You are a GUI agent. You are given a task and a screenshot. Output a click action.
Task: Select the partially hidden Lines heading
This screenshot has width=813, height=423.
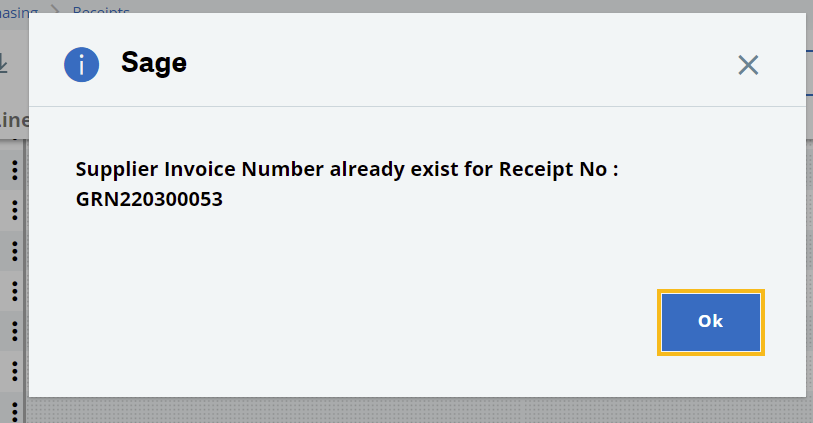pos(14,120)
